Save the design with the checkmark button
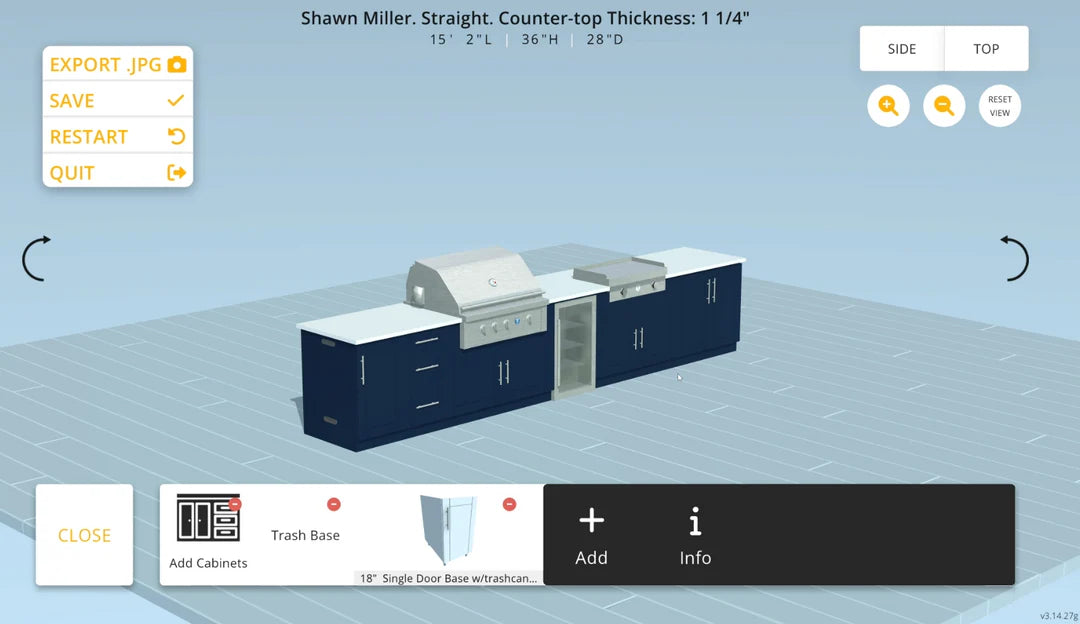The image size is (1080, 624). tap(118, 101)
